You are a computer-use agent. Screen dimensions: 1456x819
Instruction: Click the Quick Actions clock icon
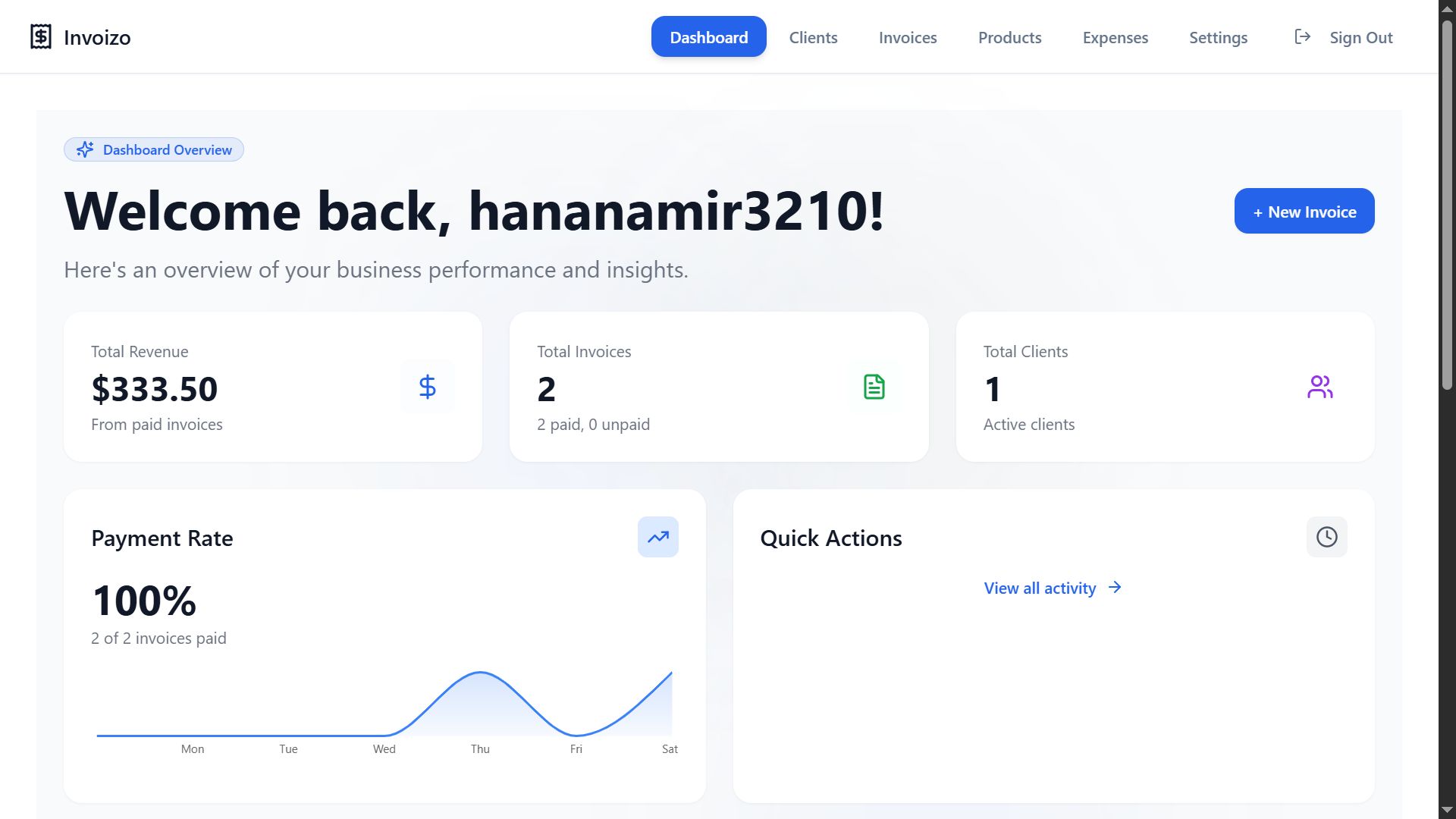click(1326, 537)
